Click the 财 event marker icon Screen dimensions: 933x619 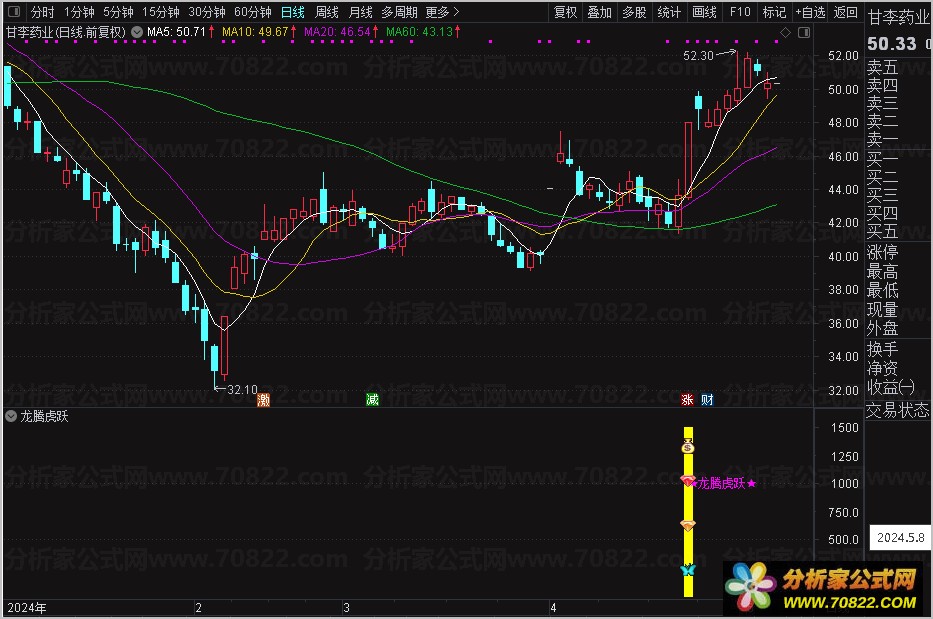coord(707,399)
